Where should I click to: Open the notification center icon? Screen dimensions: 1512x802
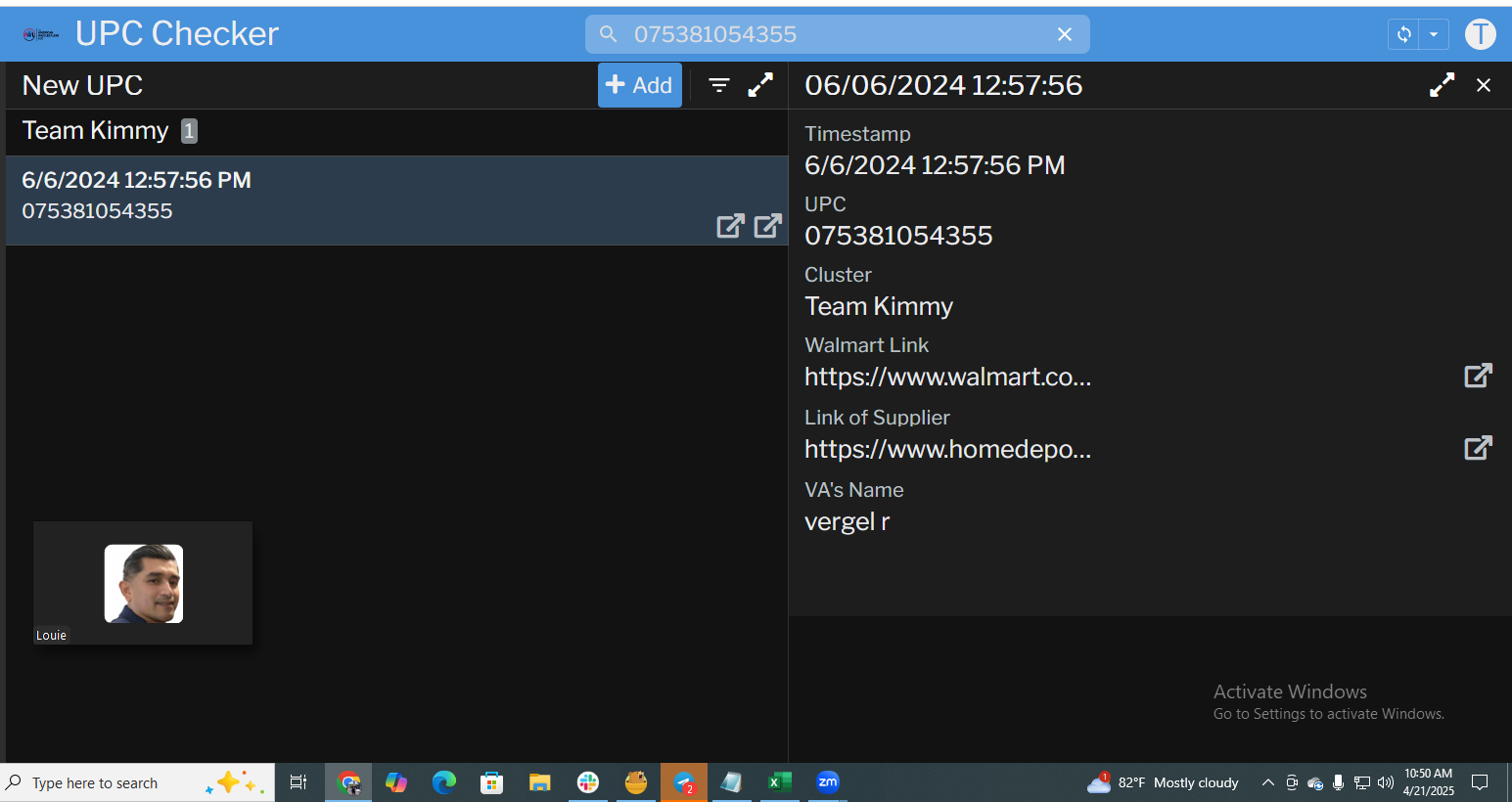click(1480, 782)
